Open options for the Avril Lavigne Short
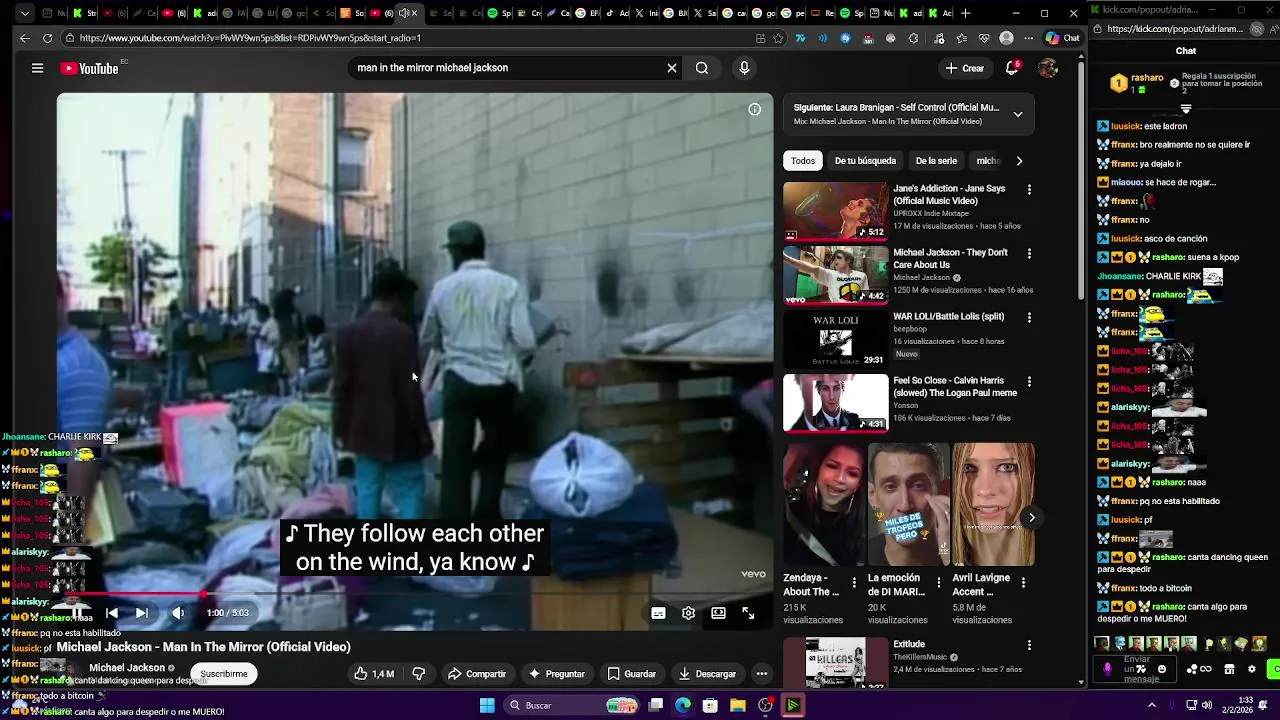 point(1023,582)
